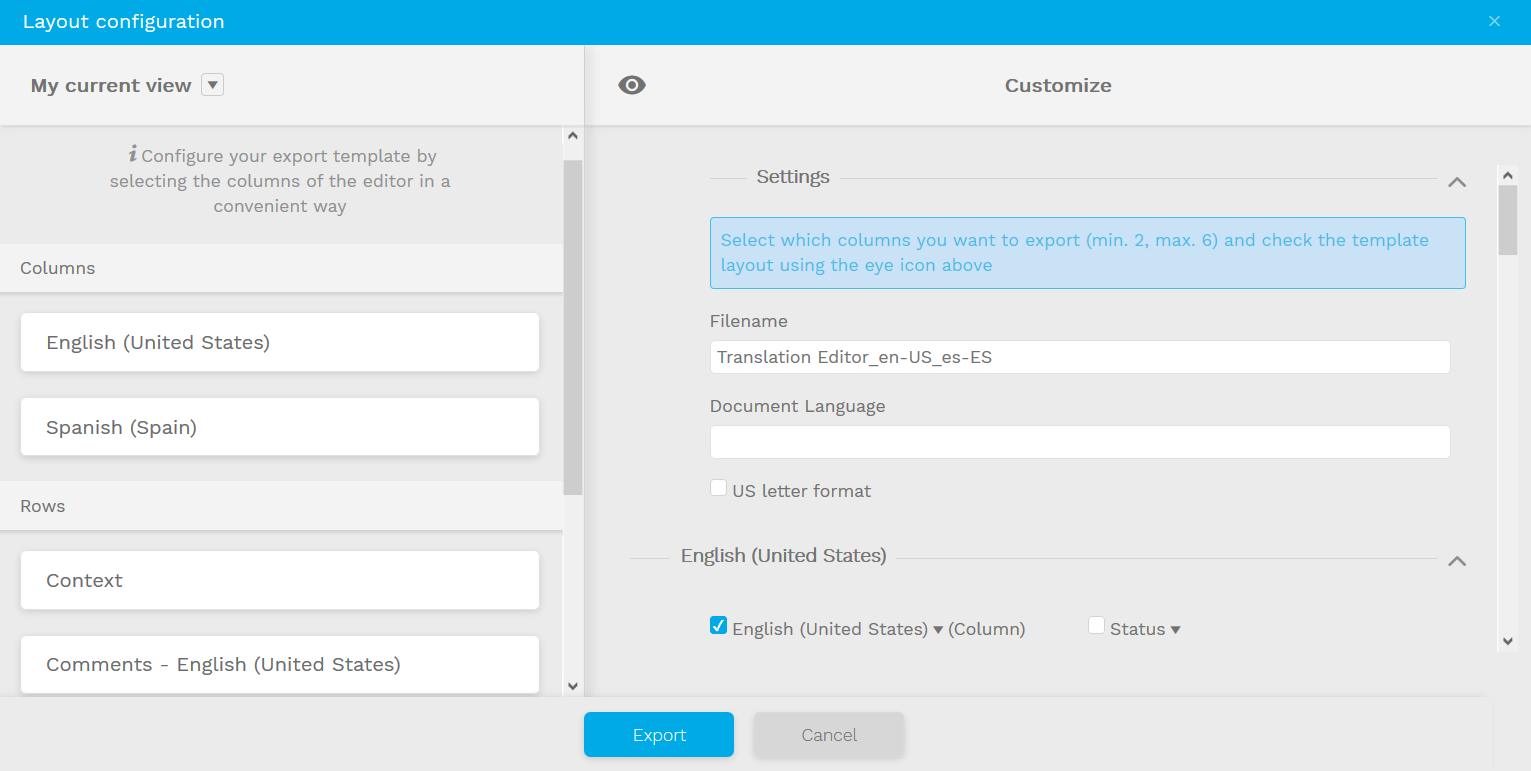Click the Document Language input field
Viewport: 1531px width, 771px height.
click(1079, 442)
